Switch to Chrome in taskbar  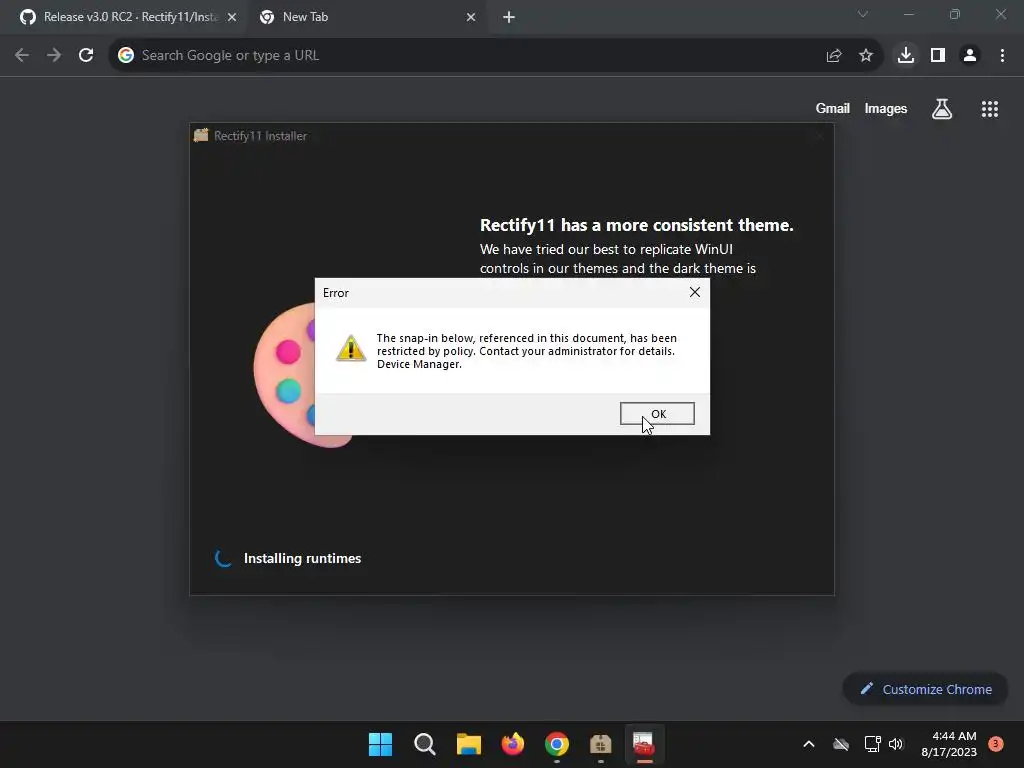[x=556, y=744]
